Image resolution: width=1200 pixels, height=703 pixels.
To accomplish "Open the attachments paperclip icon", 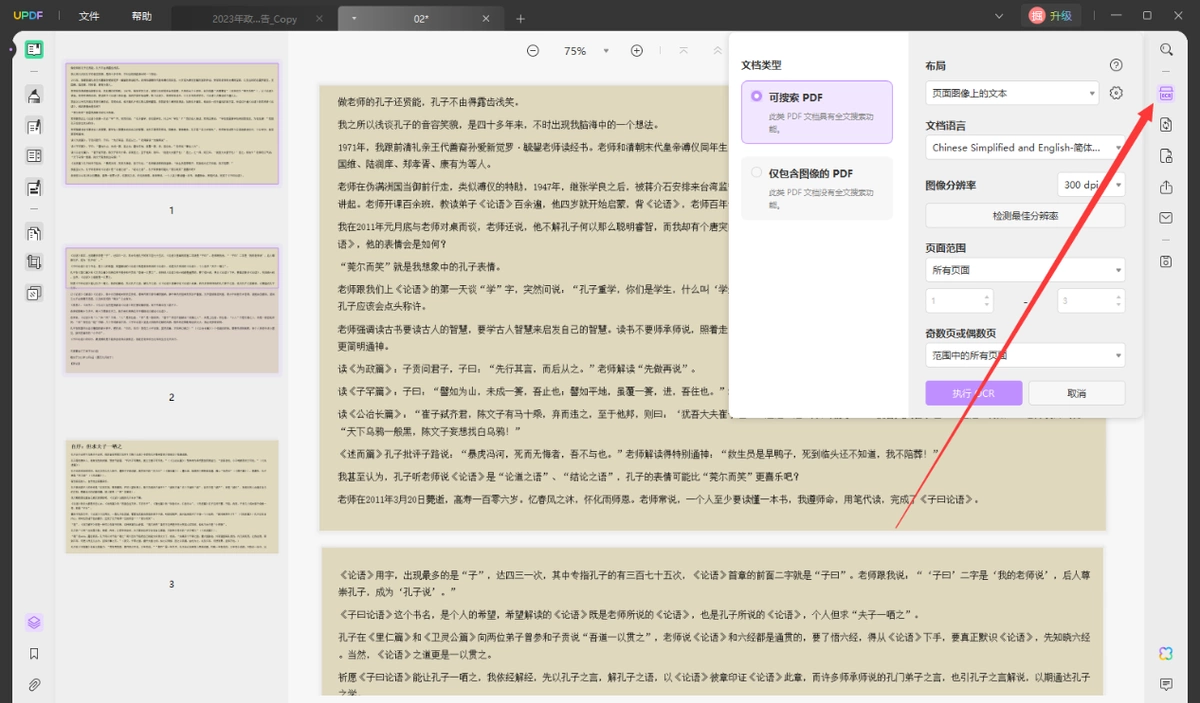I will pyautogui.click(x=34, y=685).
